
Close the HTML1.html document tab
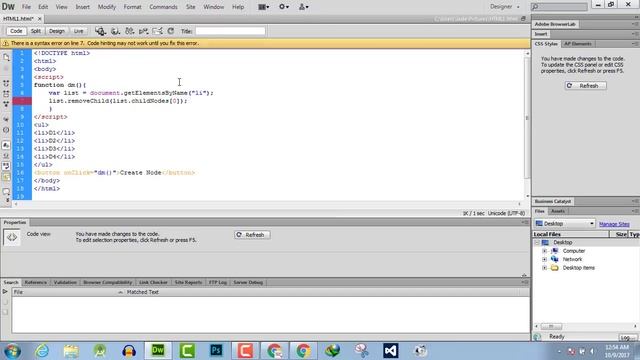40,19
